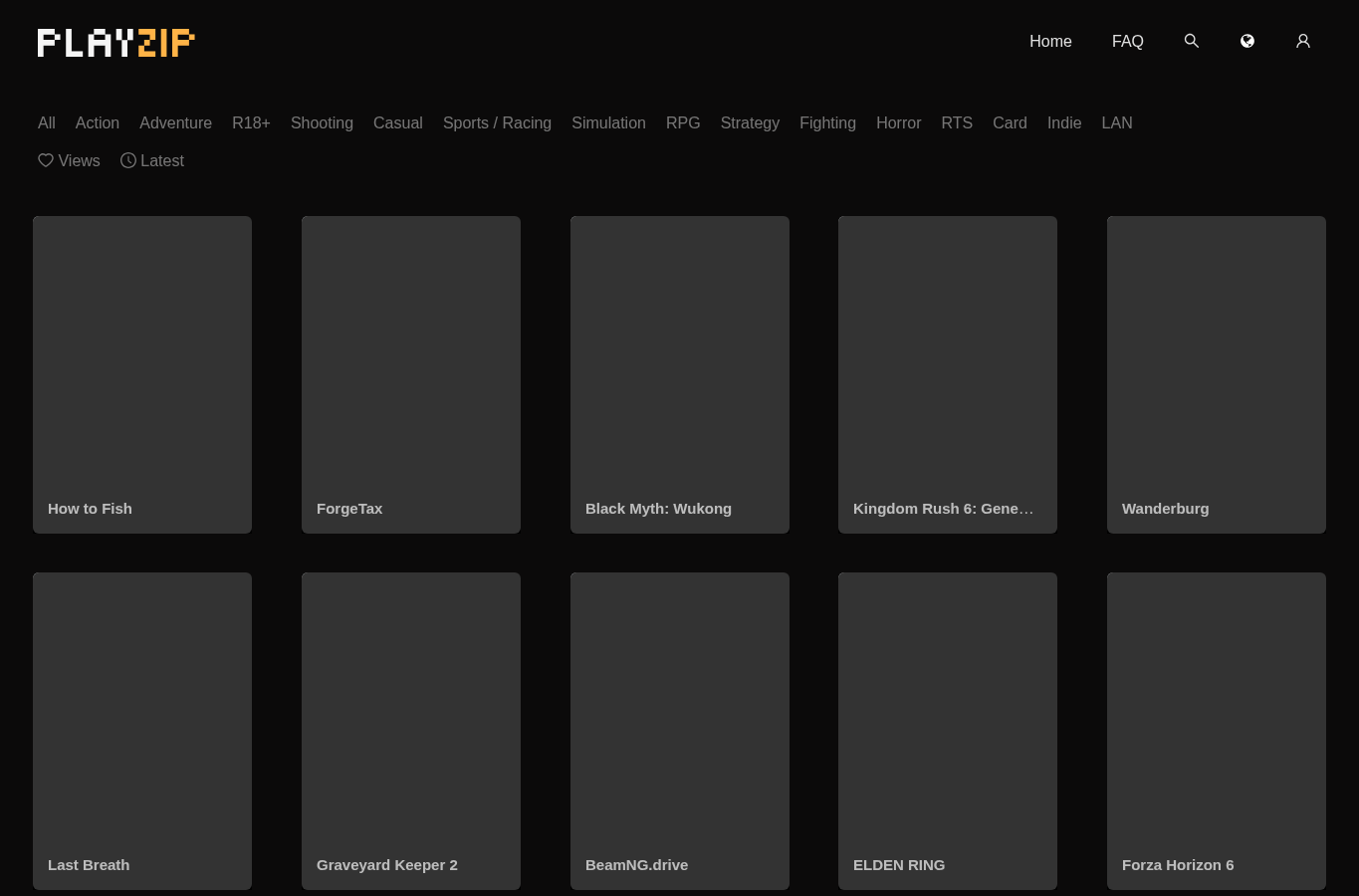Open the Black Myth: Wukong card

coord(680,374)
